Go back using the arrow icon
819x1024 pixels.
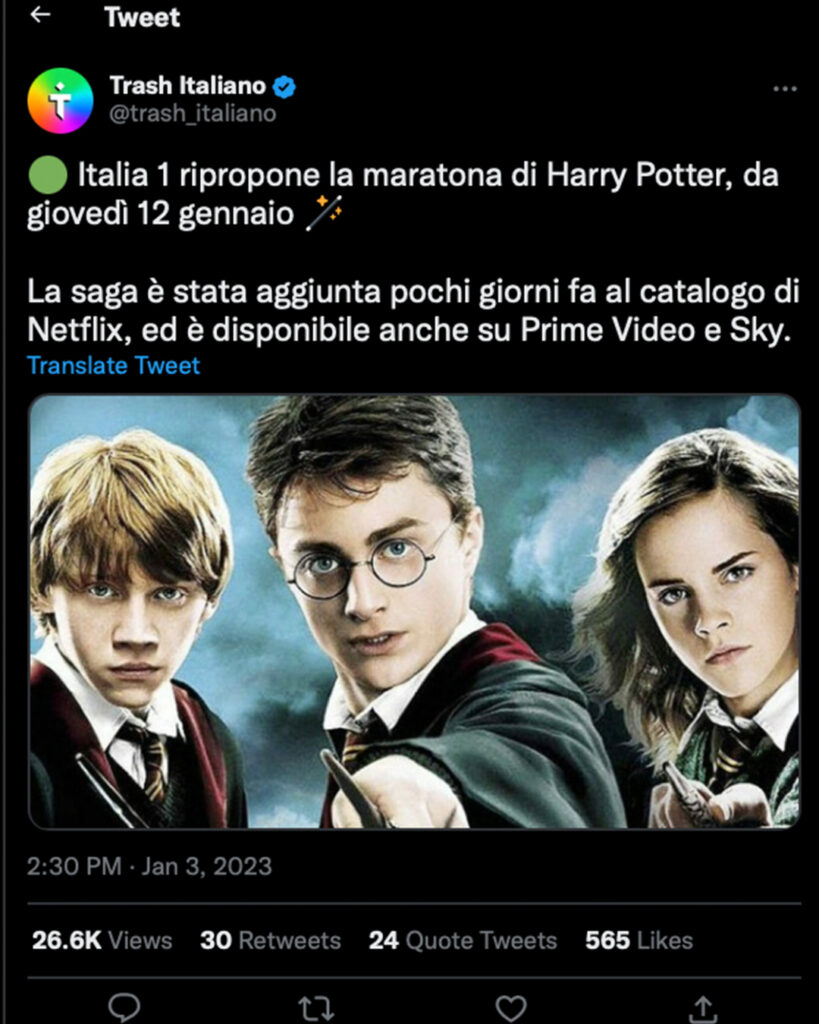pyautogui.click(x=40, y=15)
